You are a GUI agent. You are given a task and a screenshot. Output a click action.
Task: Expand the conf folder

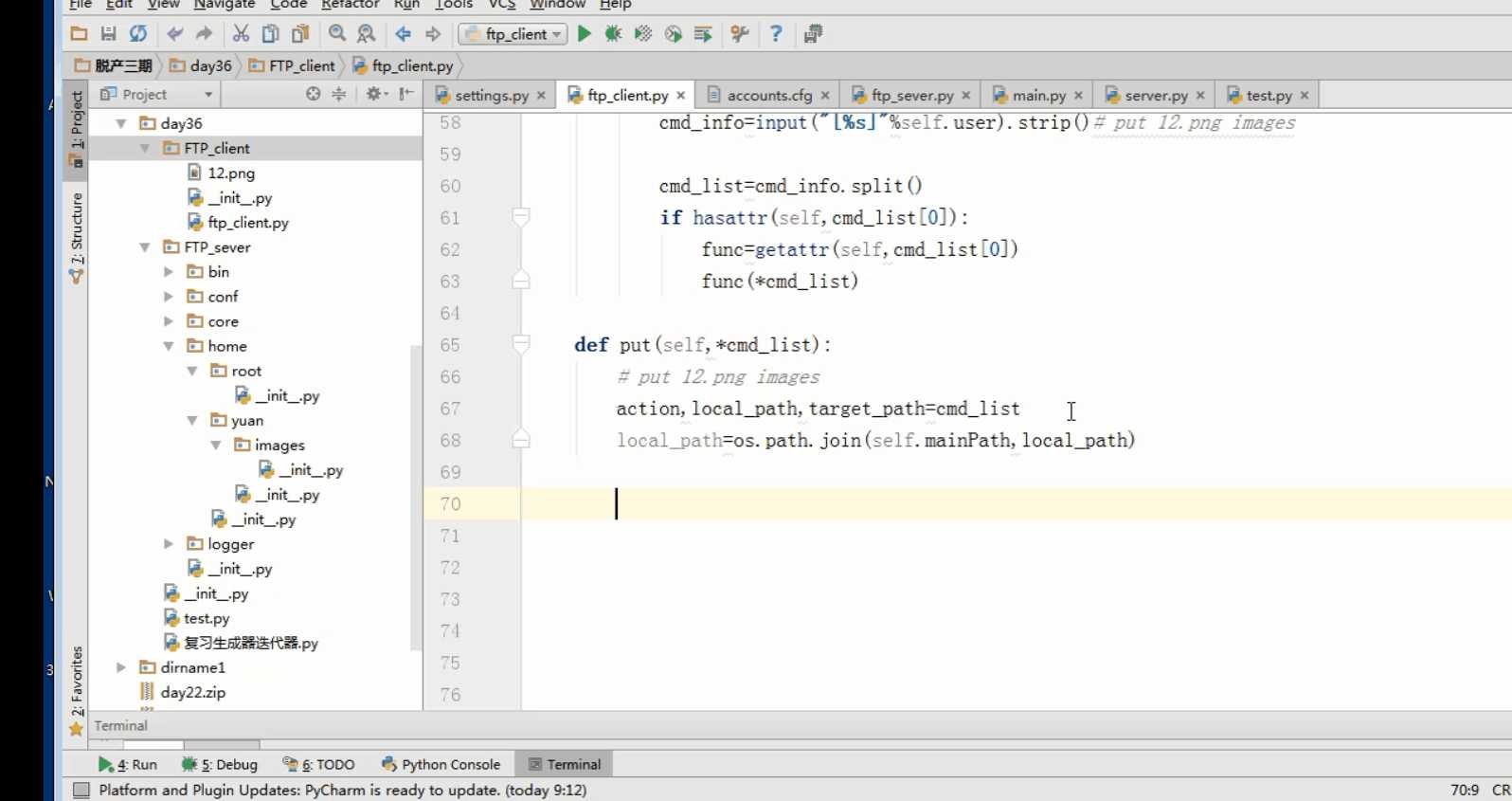click(x=169, y=297)
